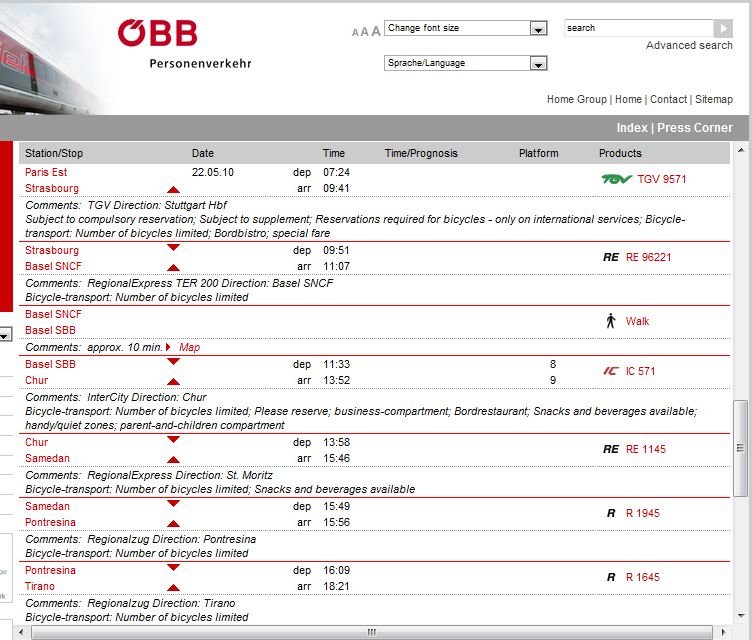Viewport: 752px width, 640px height.
Task: Open the R 1945 train link
Action: click(x=643, y=513)
